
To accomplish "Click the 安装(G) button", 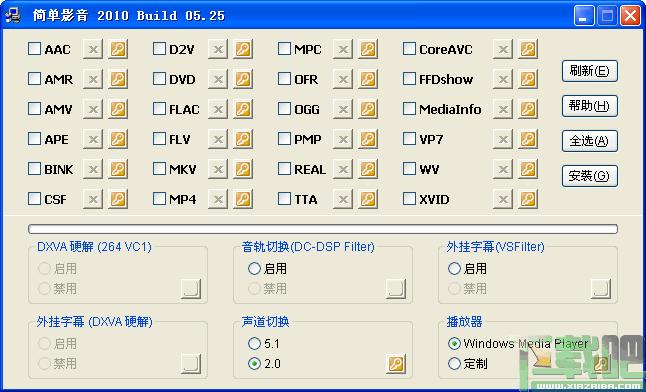I will point(590,176).
